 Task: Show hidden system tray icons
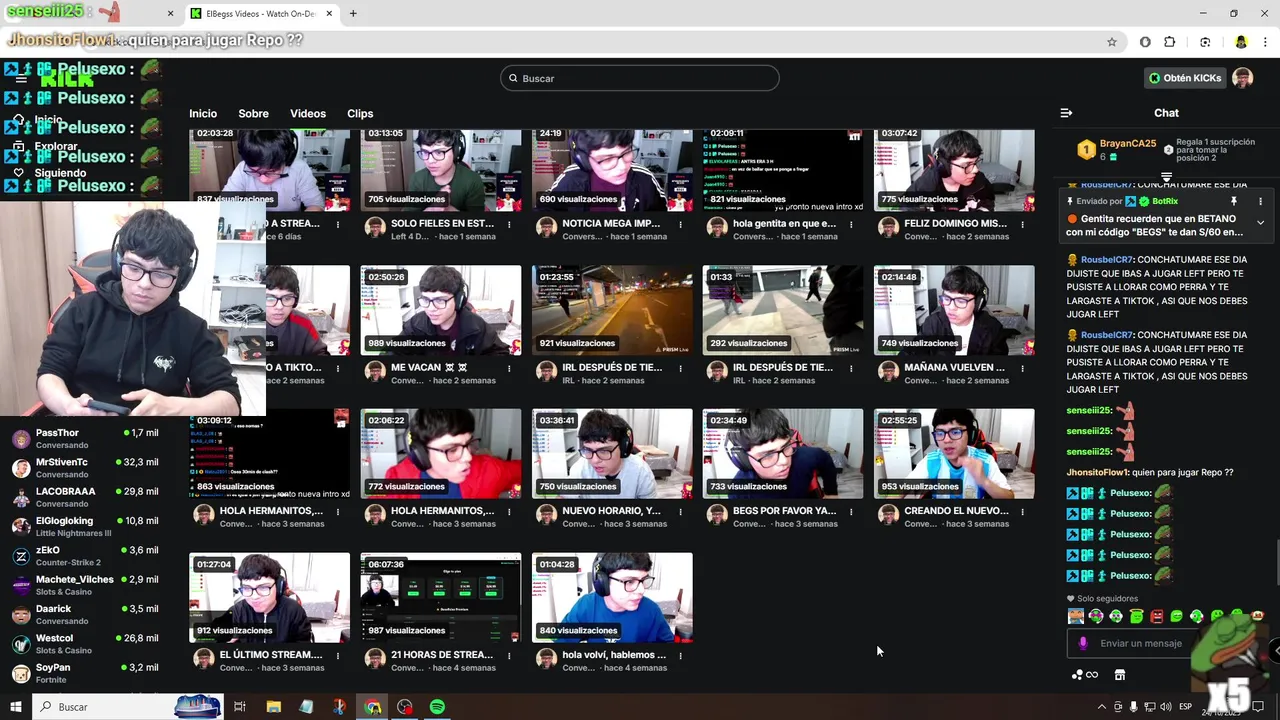pos(1102,707)
